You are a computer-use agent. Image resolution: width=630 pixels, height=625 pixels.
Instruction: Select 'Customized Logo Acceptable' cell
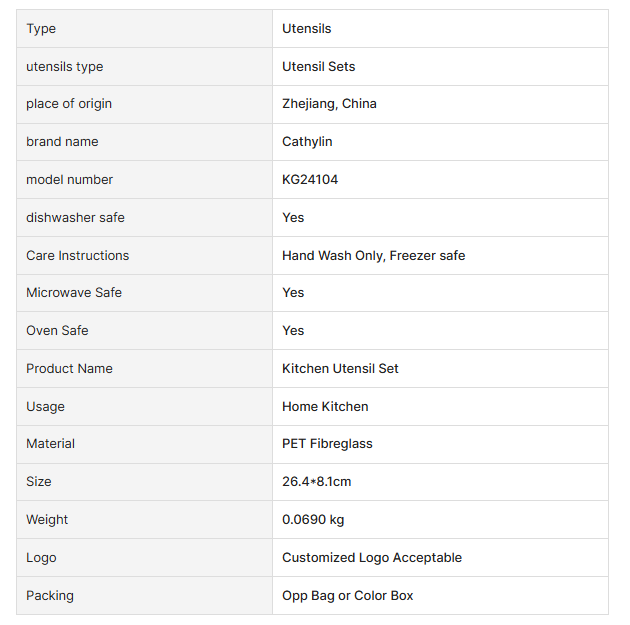[x=371, y=558]
